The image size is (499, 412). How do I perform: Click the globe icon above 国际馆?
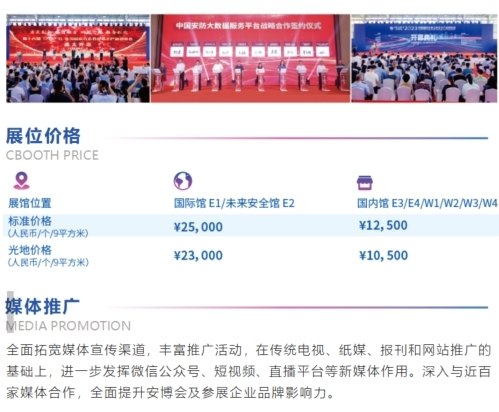(183, 181)
